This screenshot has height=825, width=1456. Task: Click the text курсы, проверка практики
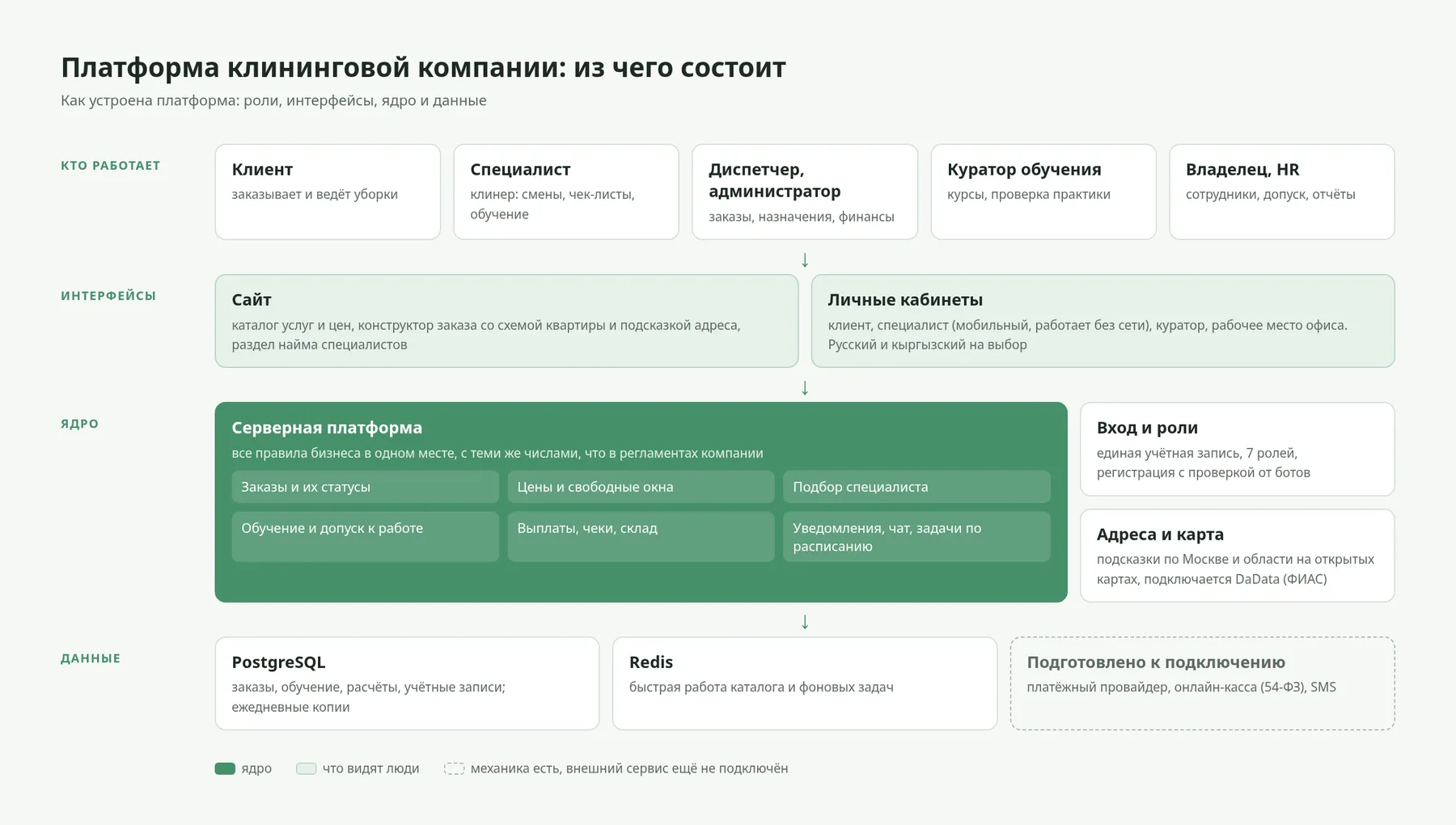coord(1029,194)
